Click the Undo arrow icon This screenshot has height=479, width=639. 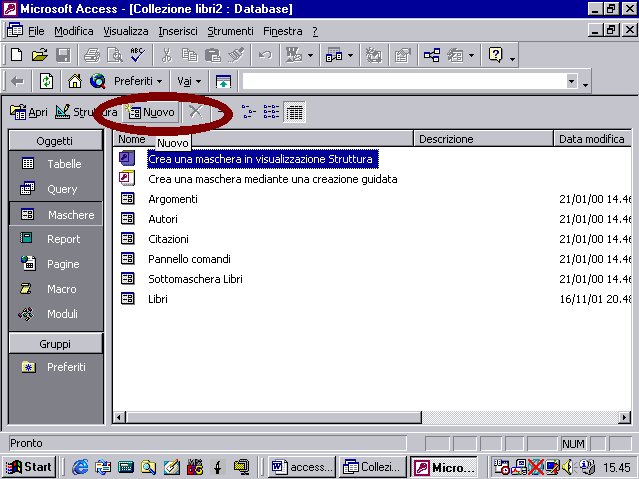[265, 55]
